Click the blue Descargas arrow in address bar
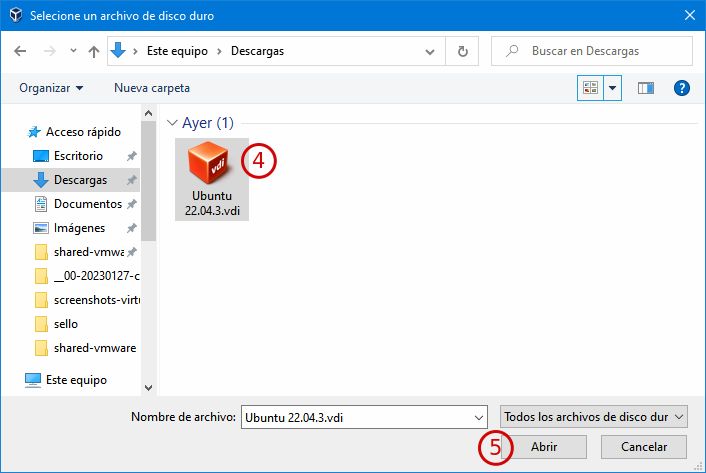This screenshot has width=706, height=473. click(118, 50)
